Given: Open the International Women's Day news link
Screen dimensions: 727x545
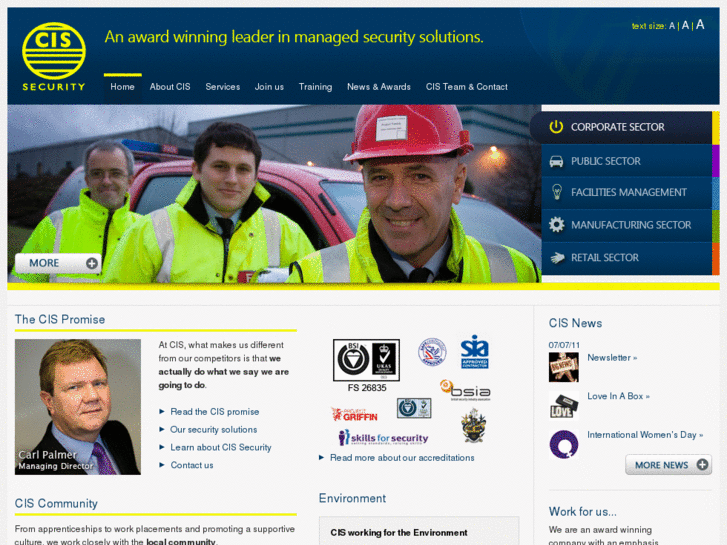Looking at the screenshot, I should [645, 435].
